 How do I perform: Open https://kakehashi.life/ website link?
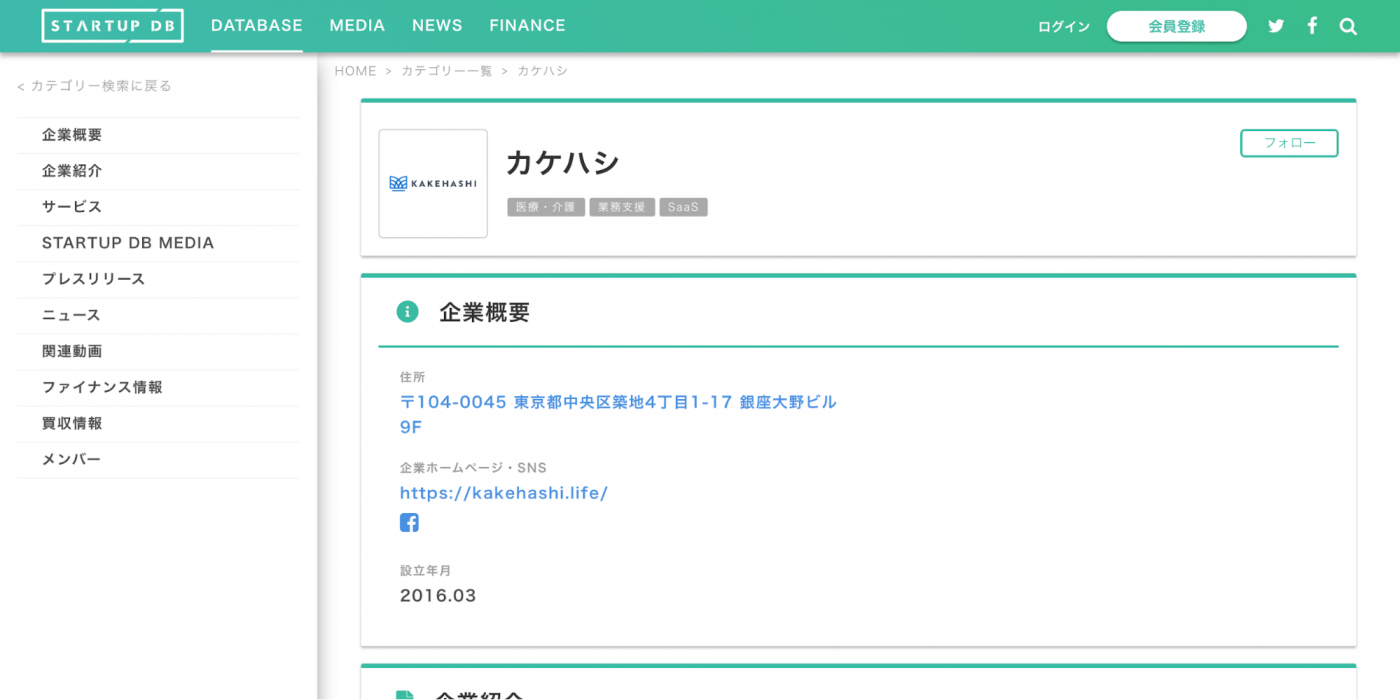pyautogui.click(x=504, y=492)
